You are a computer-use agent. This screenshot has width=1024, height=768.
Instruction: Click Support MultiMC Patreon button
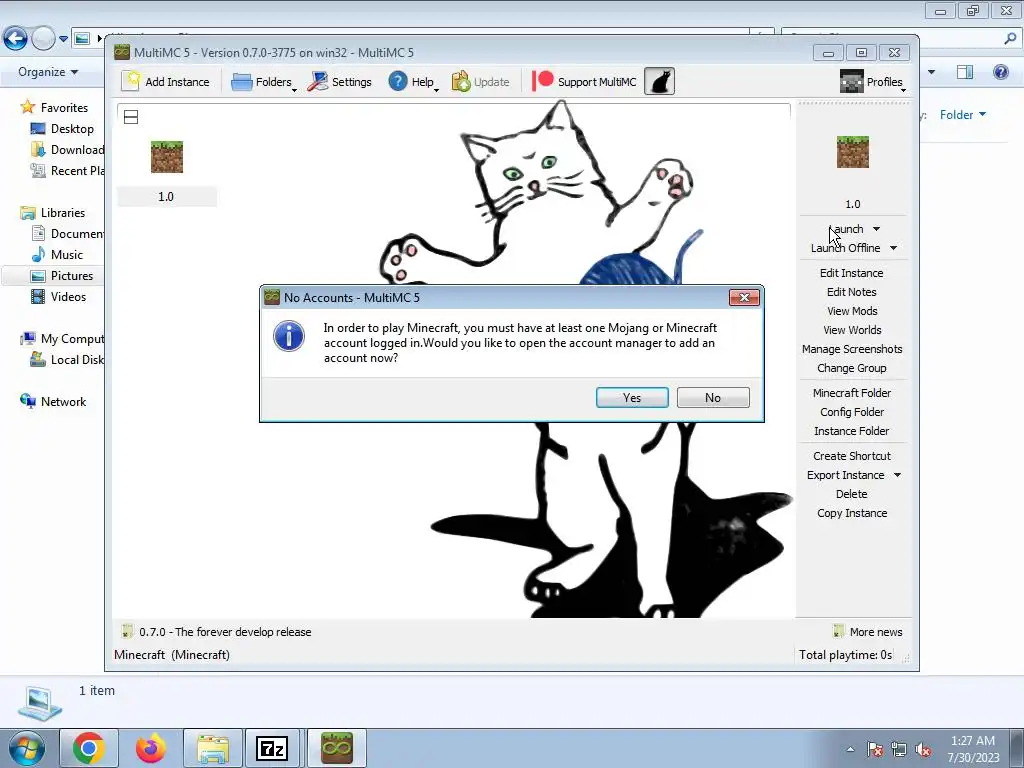click(584, 82)
